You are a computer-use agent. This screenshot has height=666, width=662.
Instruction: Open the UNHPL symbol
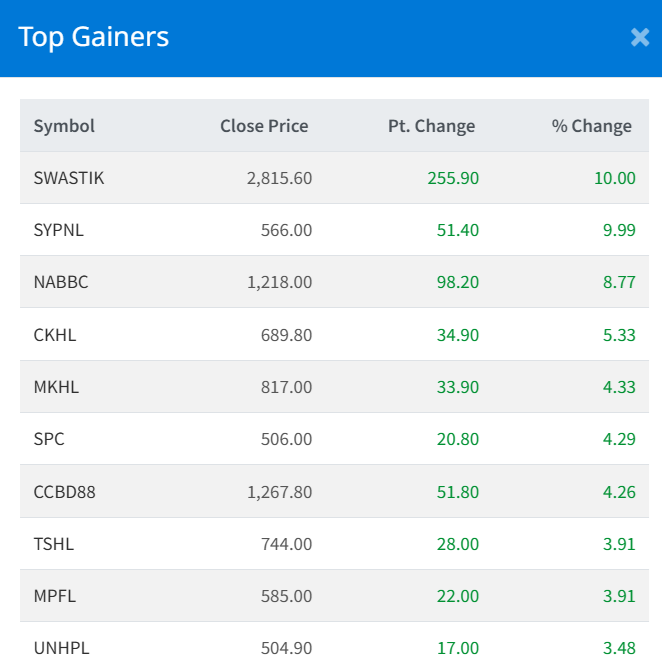click(61, 648)
